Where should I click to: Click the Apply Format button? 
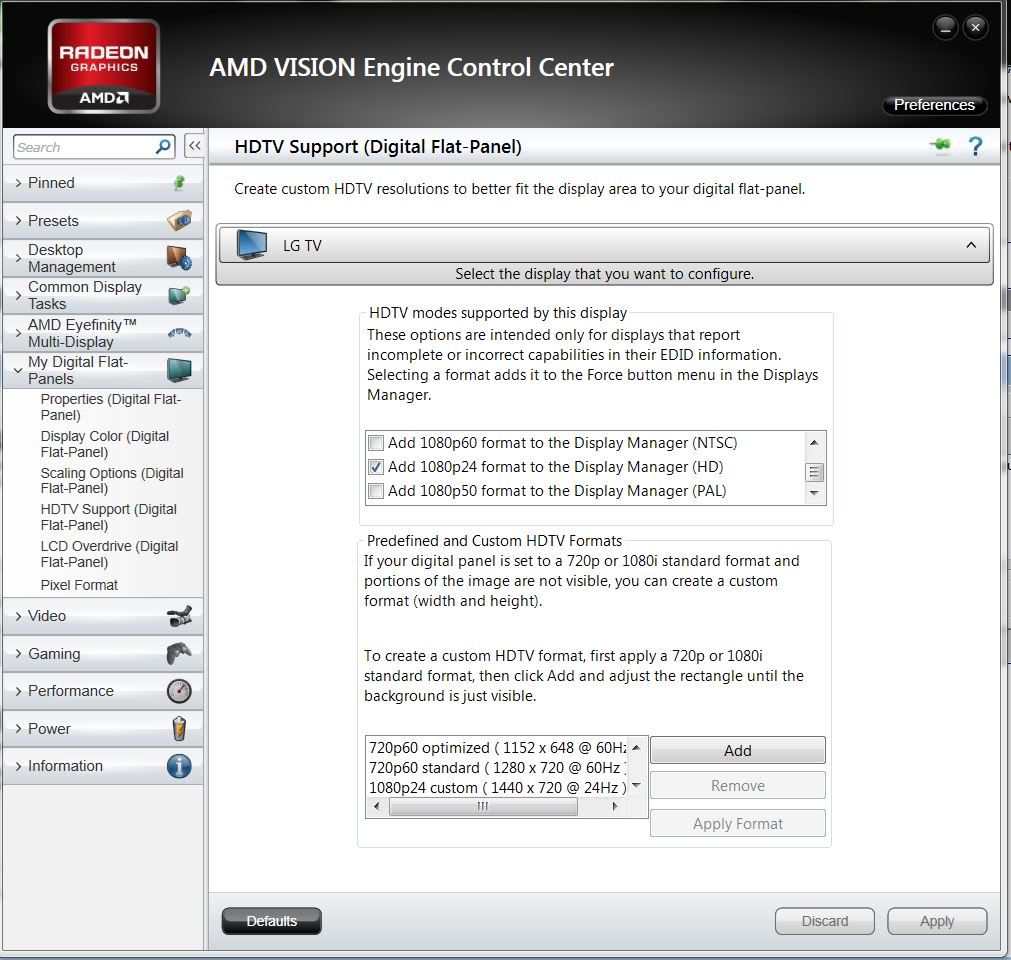738,824
